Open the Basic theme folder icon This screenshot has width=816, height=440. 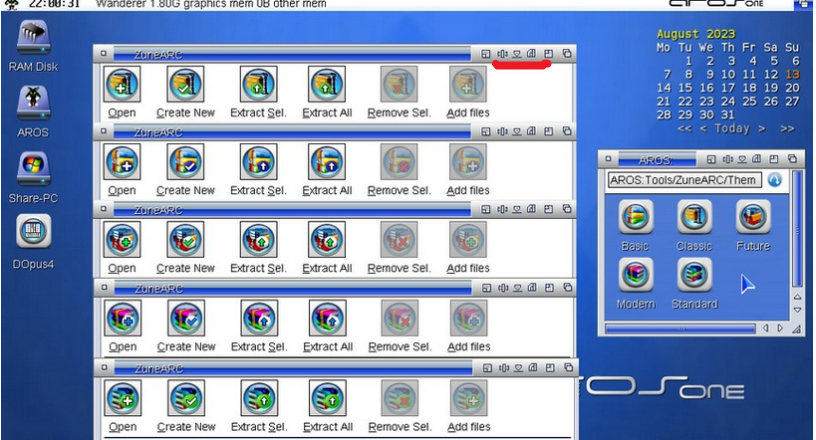635,216
